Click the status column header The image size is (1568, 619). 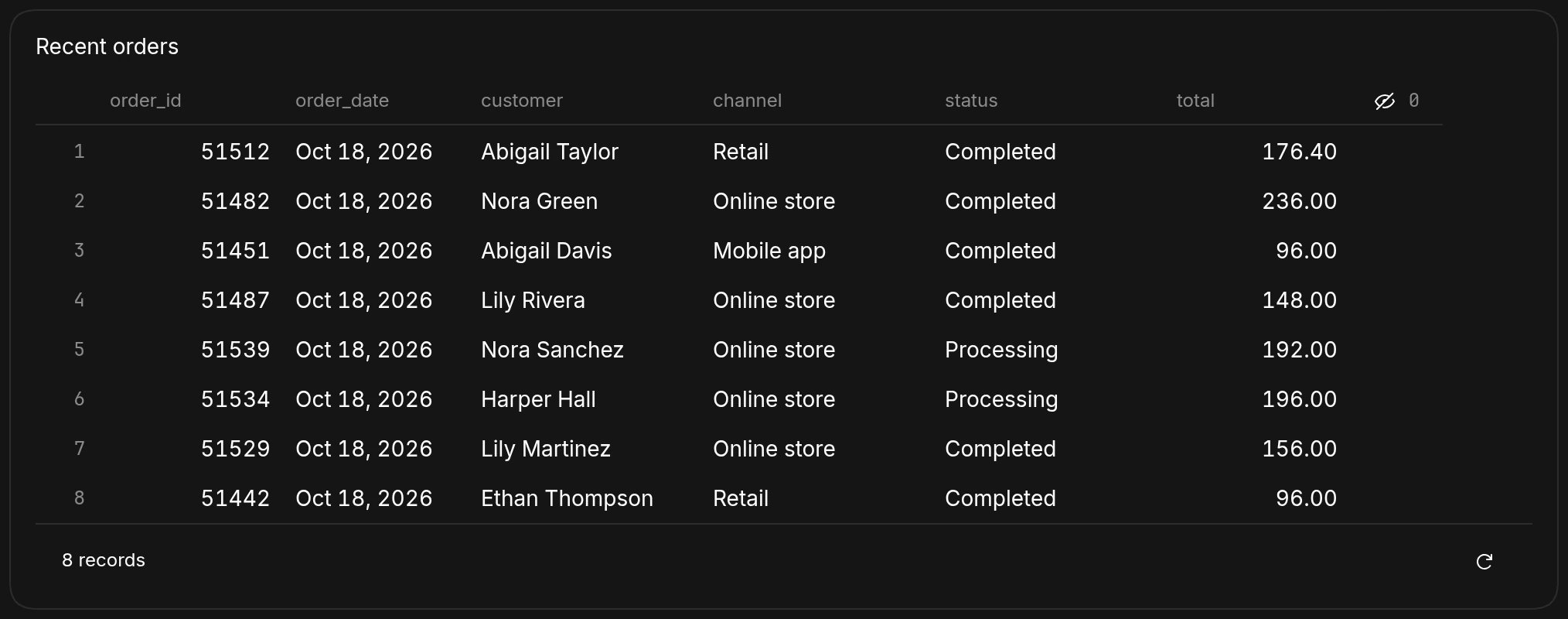tap(971, 101)
